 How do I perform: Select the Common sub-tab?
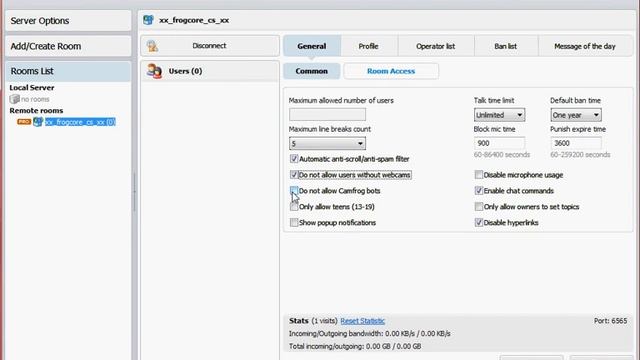[312, 71]
